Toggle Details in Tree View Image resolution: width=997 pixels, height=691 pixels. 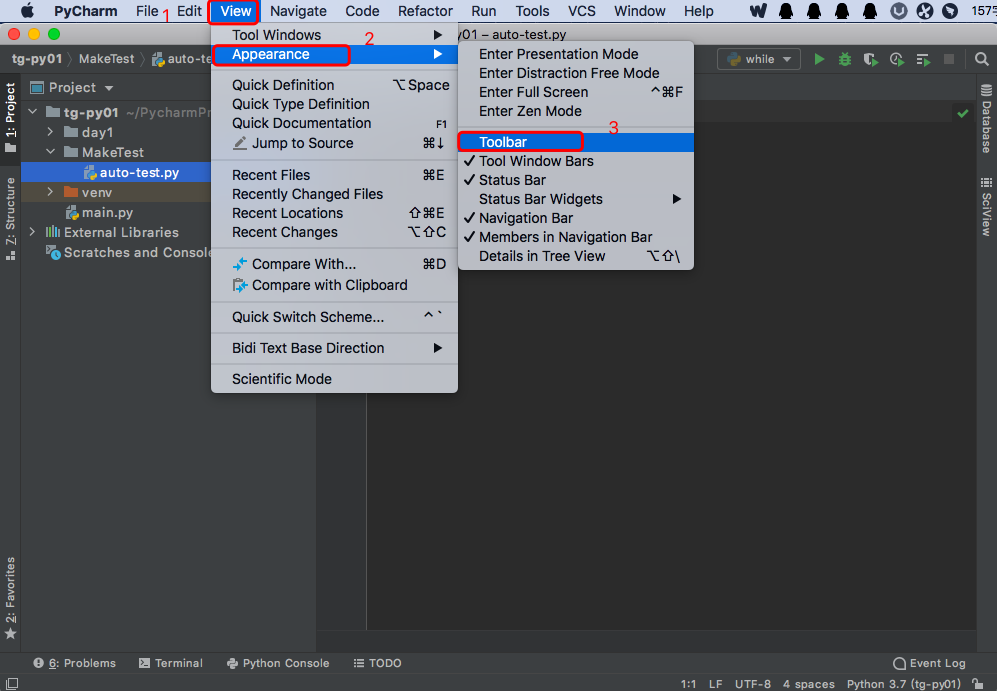click(x=575, y=256)
